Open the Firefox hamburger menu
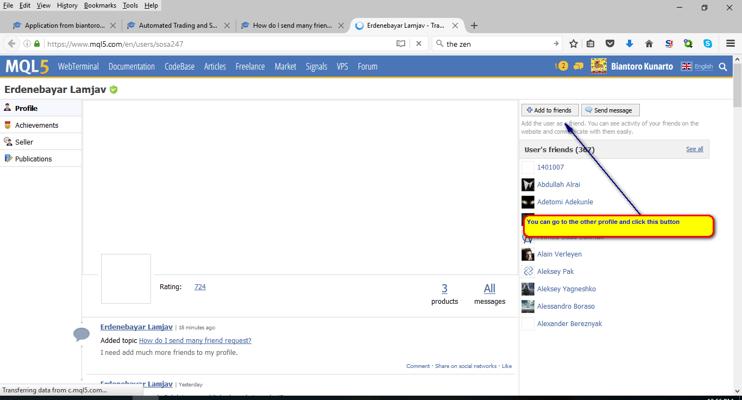 730,44
